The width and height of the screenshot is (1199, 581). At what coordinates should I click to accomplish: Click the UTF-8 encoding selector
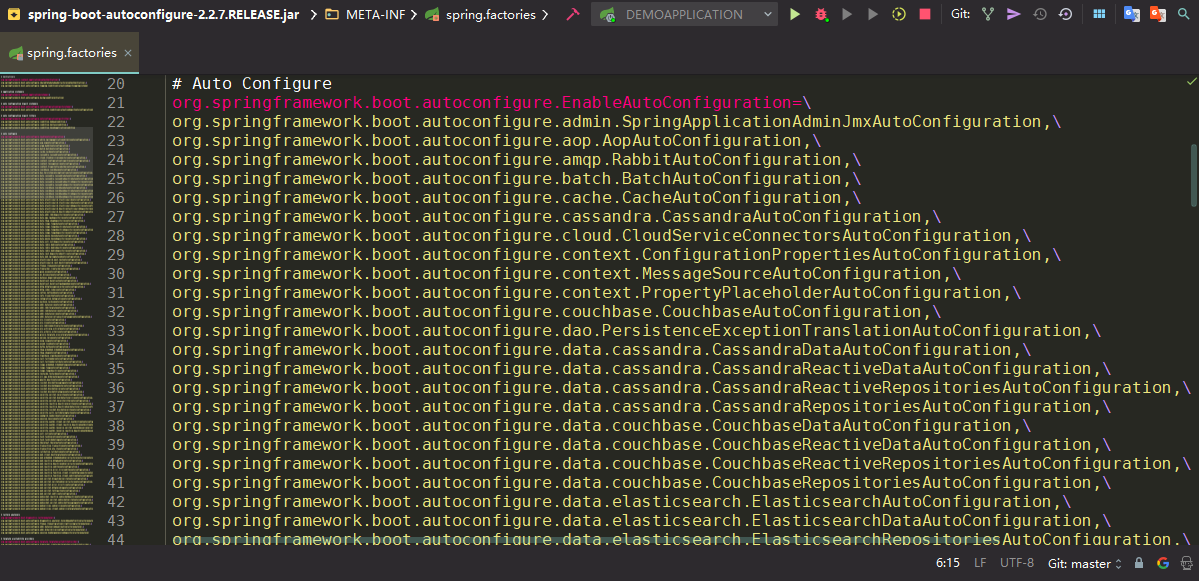[x=1017, y=563]
